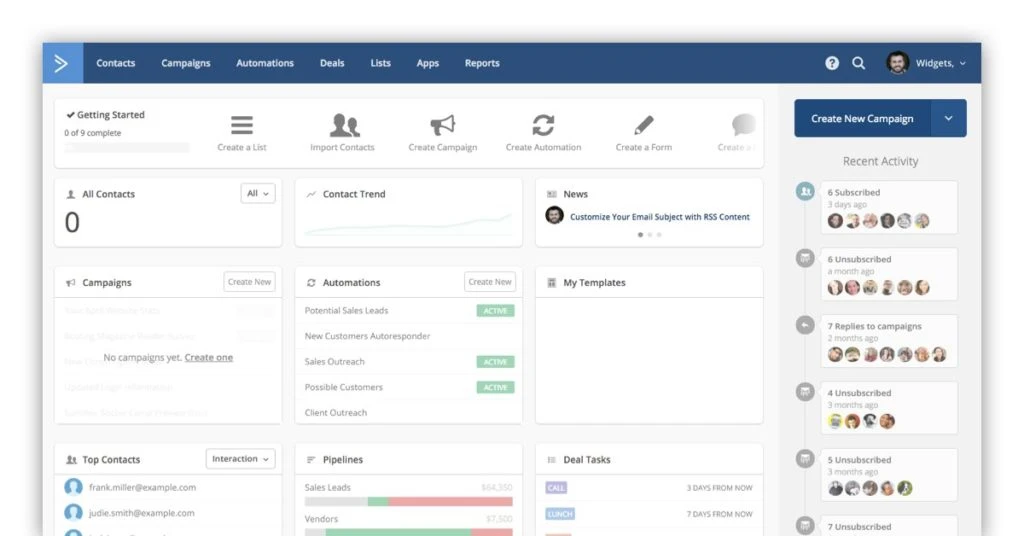
Task: Click the Automations panel cycle icon
Action: point(311,283)
